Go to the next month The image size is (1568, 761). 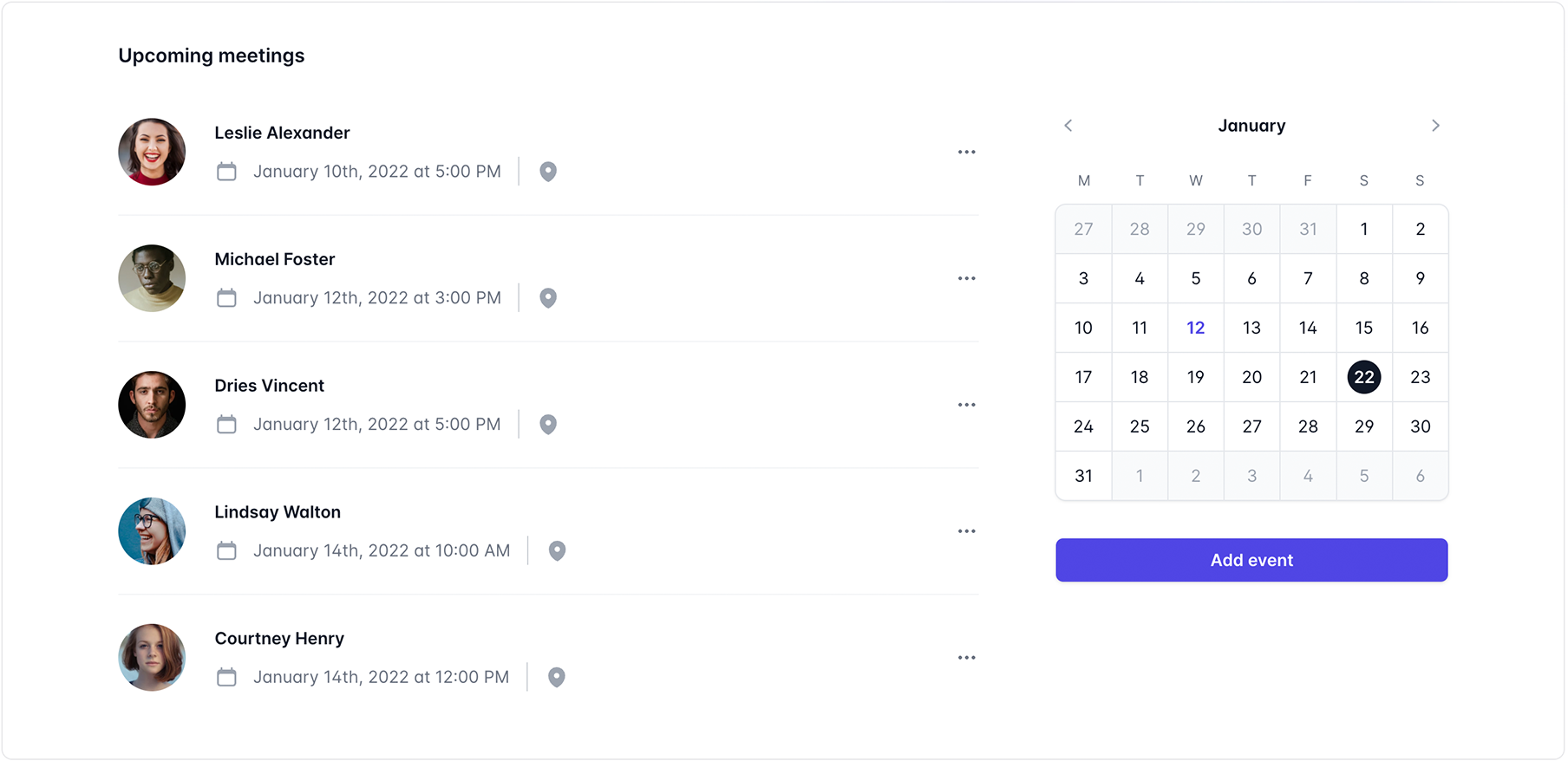(x=1435, y=126)
